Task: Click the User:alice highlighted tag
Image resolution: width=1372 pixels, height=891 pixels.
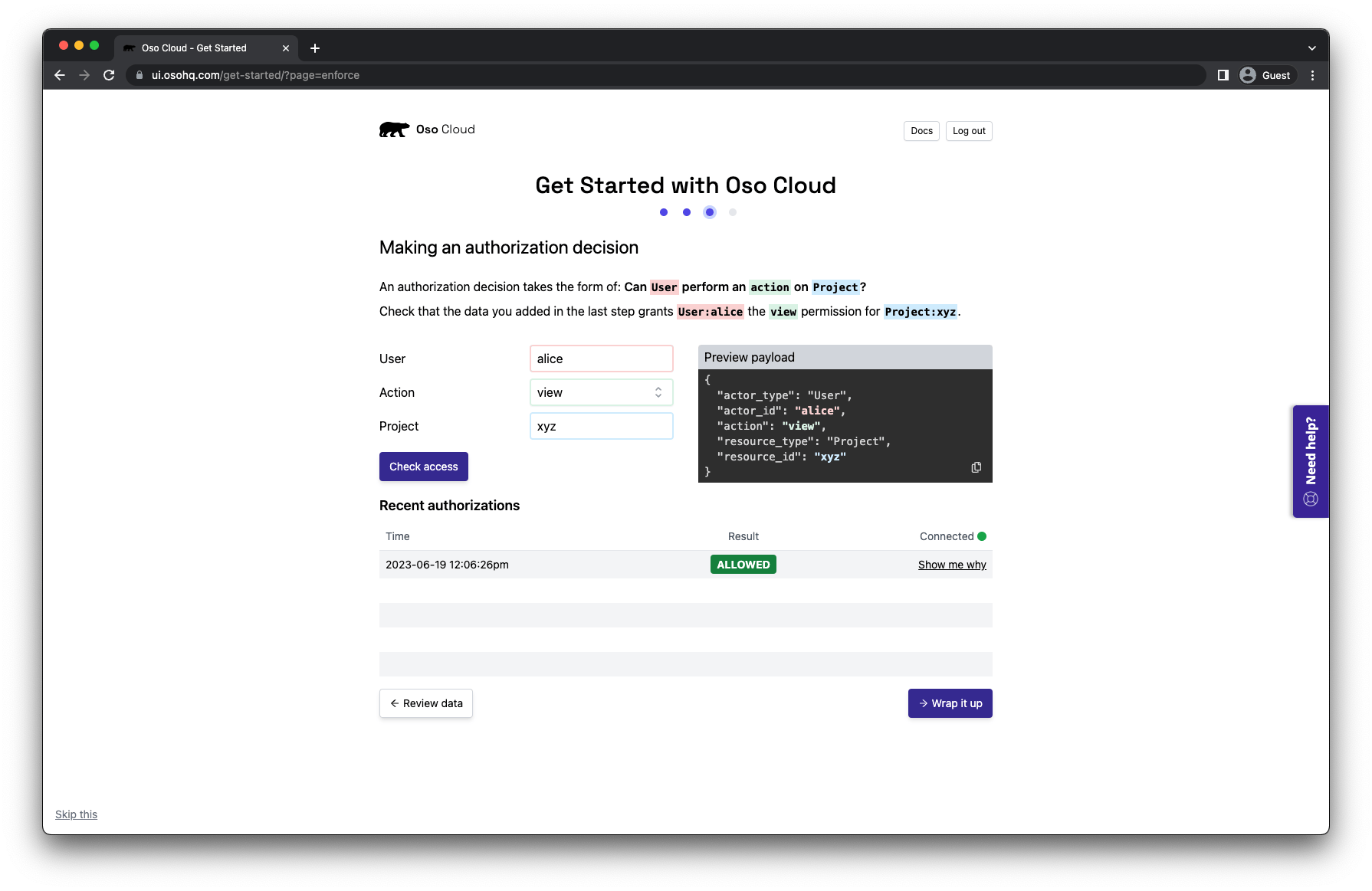Action: pos(711,312)
